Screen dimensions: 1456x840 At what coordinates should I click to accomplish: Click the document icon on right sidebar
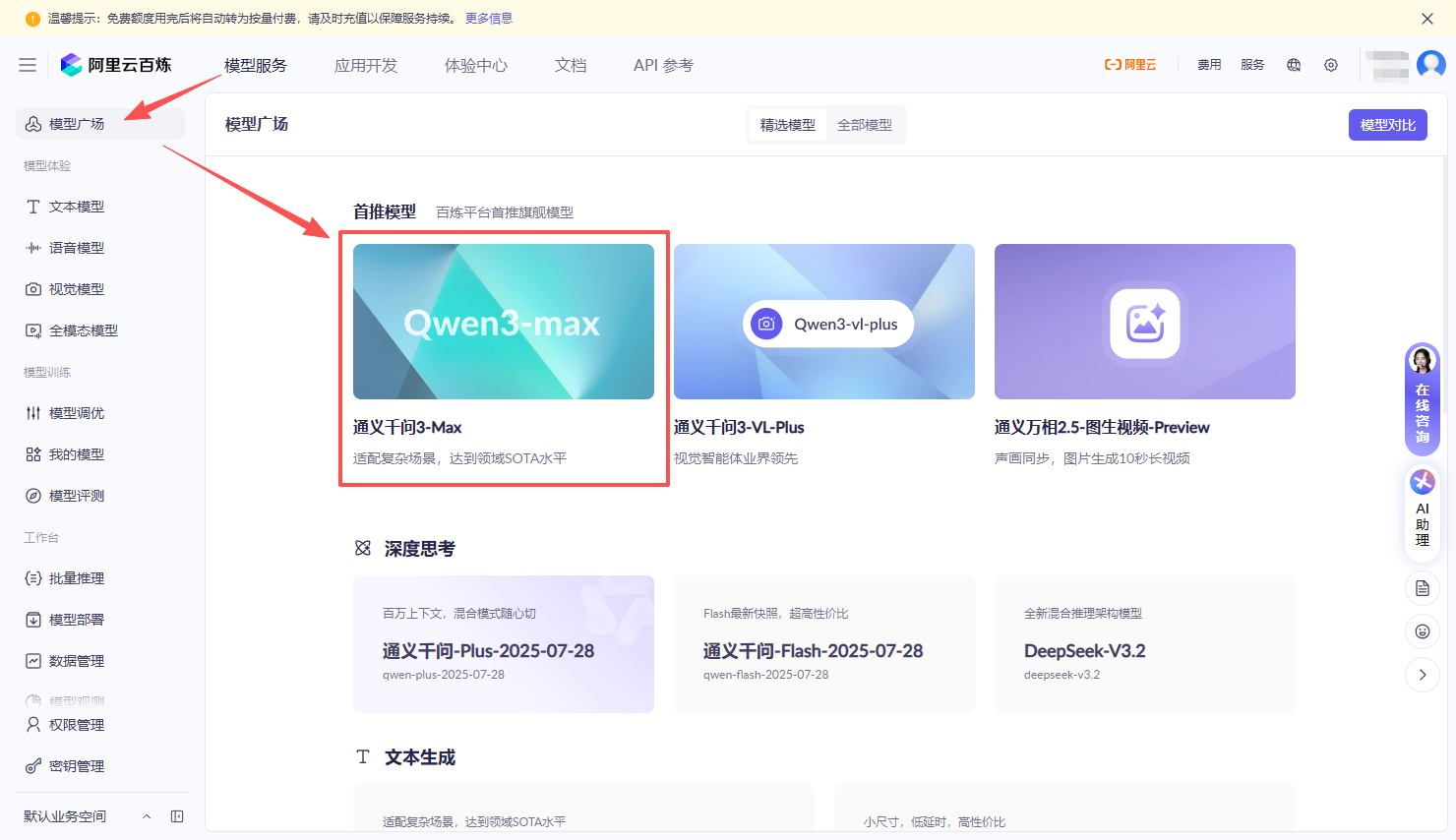click(x=1423, y=588)
